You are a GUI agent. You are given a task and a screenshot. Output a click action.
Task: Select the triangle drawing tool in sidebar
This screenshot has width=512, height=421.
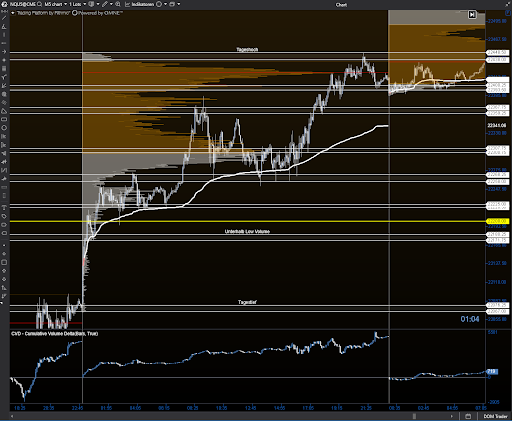click(x=4, y=111)
